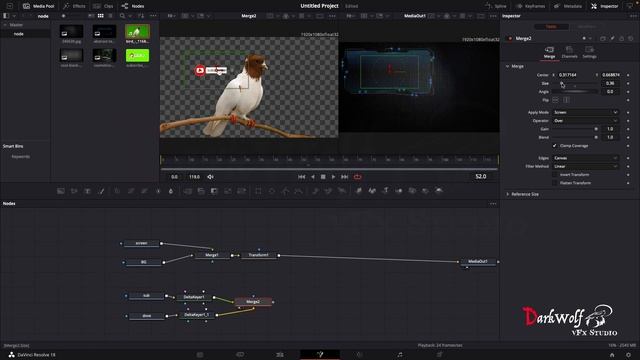Open the Nodes panel options menu
Image resolution: width=640 pixels, height=360 pixels.
click(493, 204)
